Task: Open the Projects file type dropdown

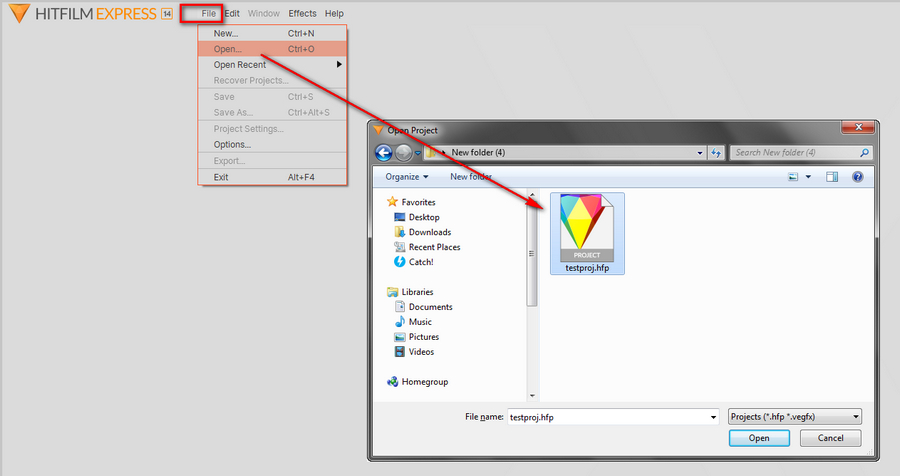Action: click(x=794, y=417)
